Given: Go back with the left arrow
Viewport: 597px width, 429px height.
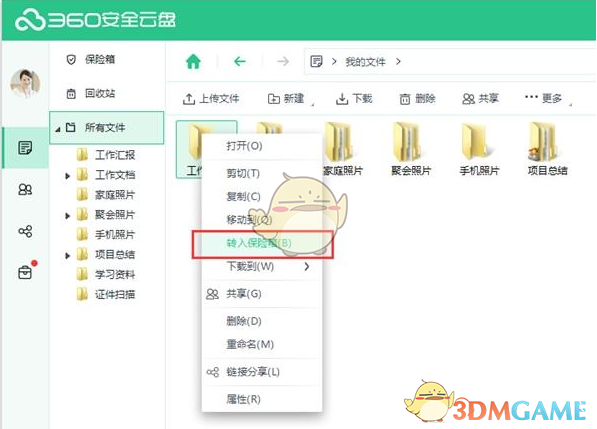Looking at the screenshot, I should (x=239, y=61).
